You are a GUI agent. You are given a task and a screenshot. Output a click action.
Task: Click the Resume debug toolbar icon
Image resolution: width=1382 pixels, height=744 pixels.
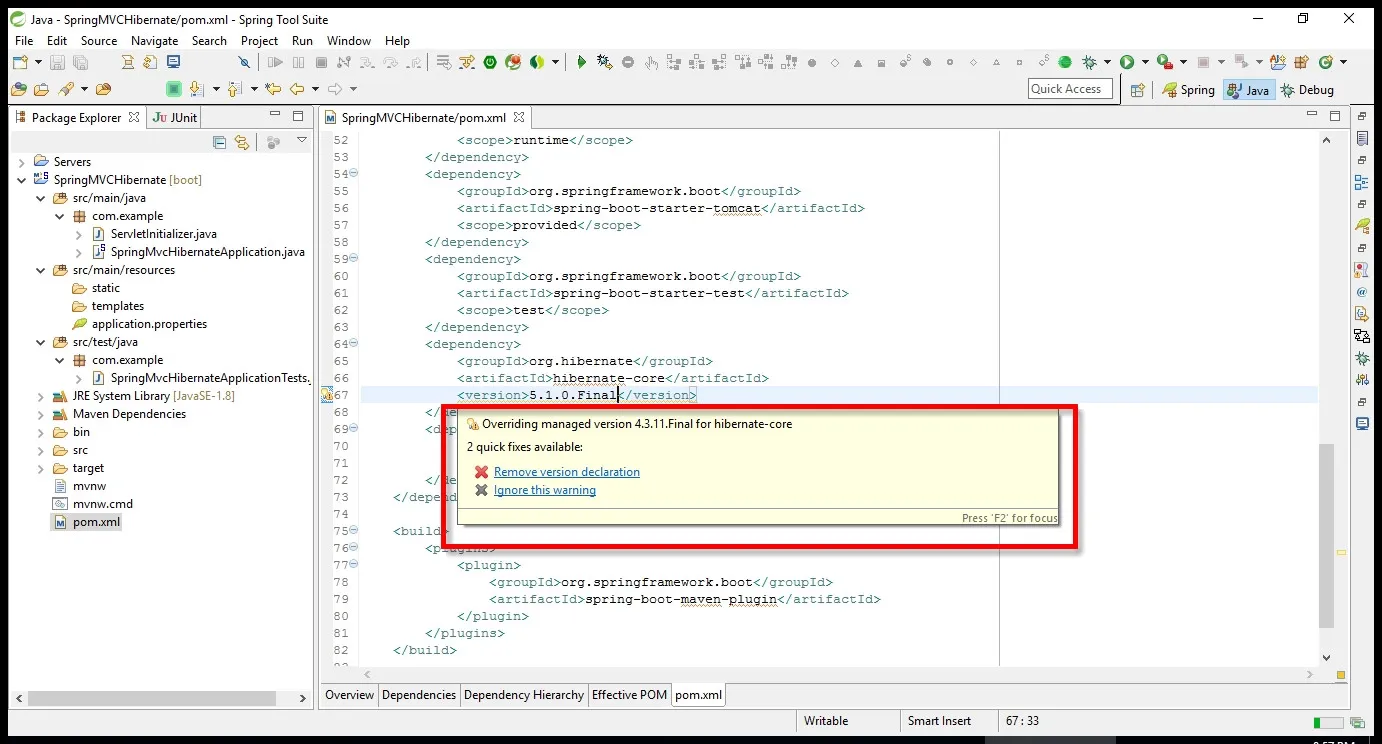pyautogui.click(x=276, y=62)
